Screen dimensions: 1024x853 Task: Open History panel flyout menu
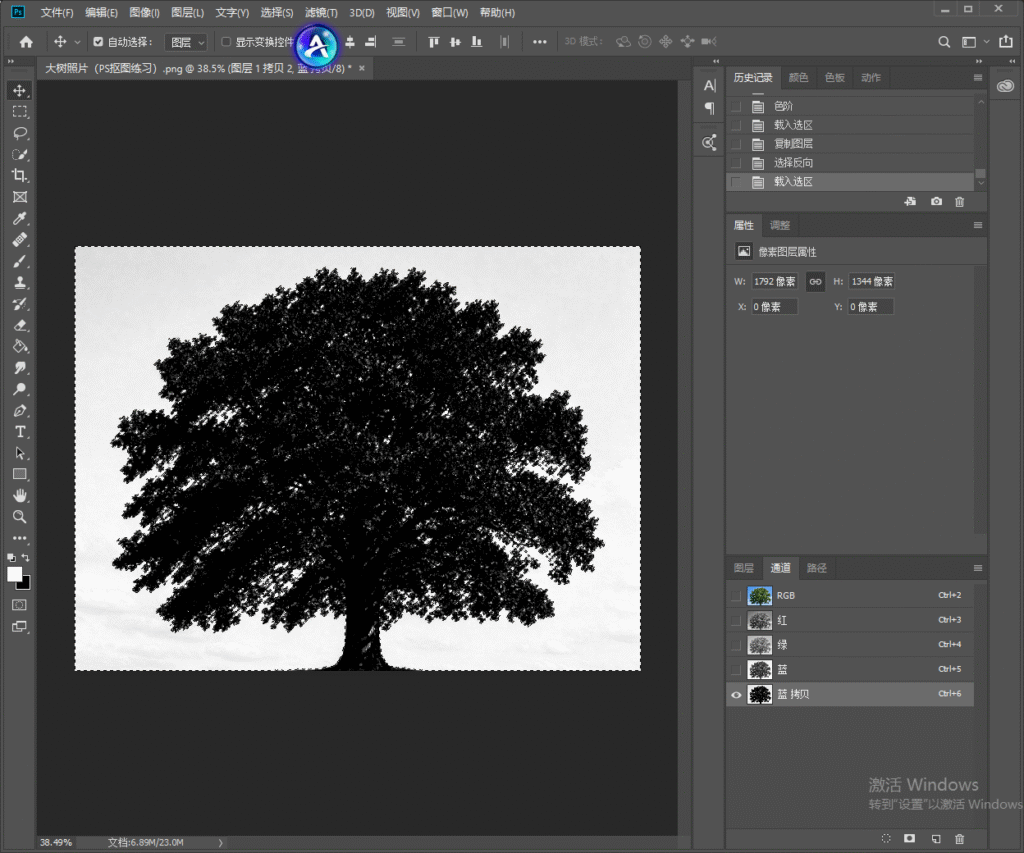(978, 78)
